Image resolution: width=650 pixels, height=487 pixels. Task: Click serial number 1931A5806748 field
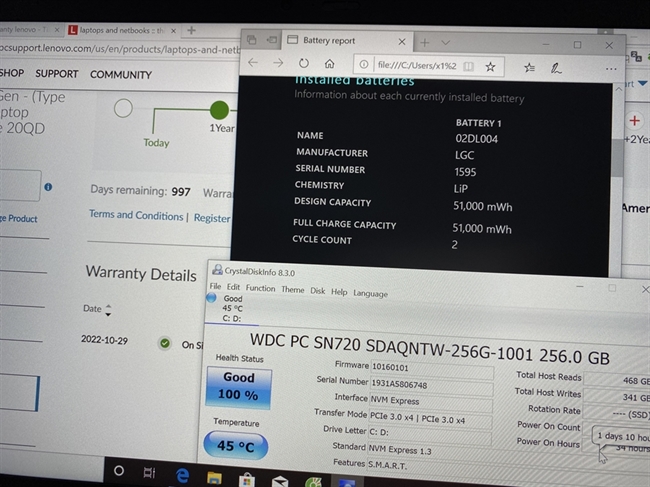431,385
